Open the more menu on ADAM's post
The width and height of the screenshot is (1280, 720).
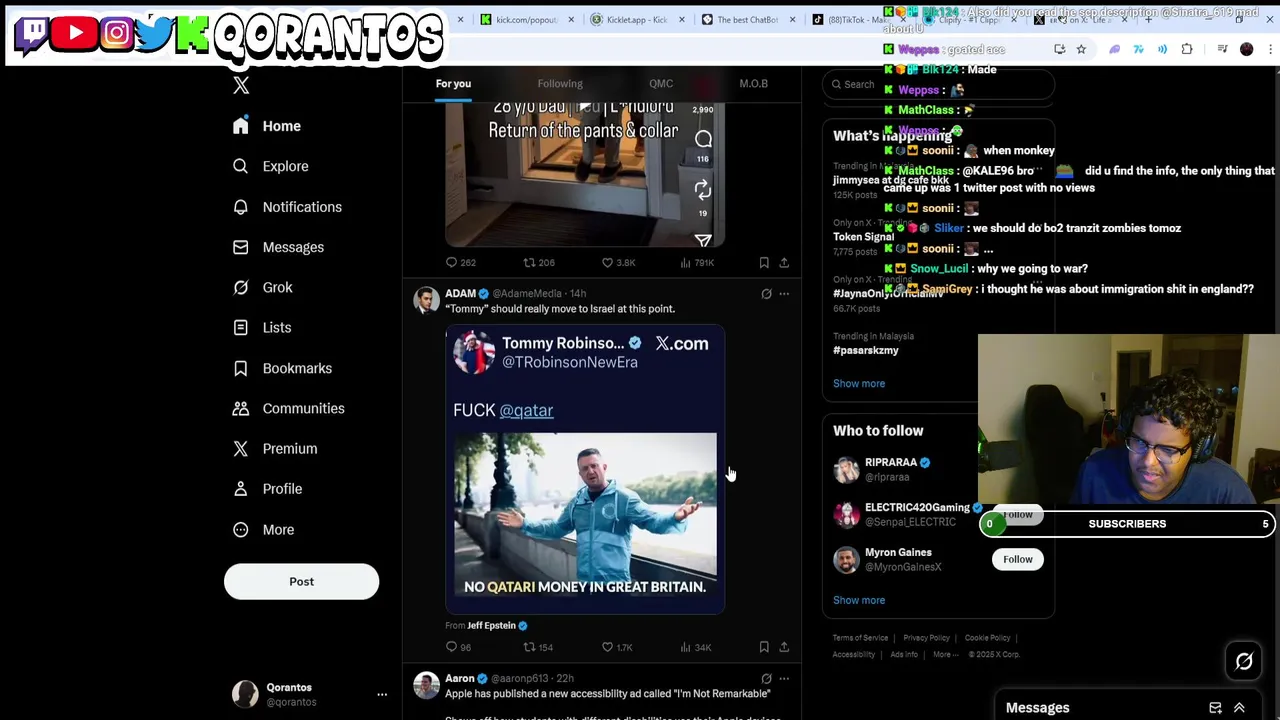[784, 294]
